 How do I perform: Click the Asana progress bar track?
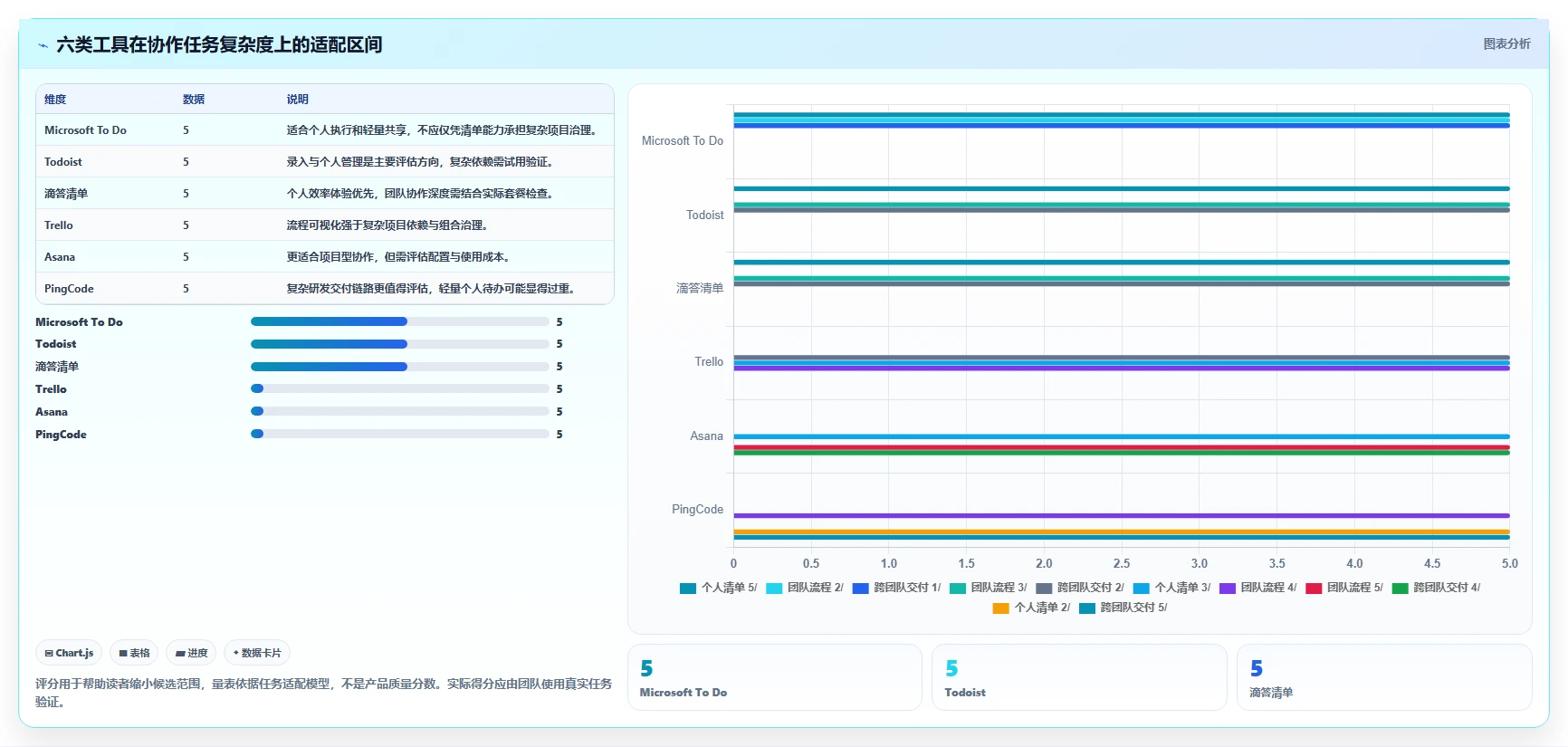click(x=400, y=411)
